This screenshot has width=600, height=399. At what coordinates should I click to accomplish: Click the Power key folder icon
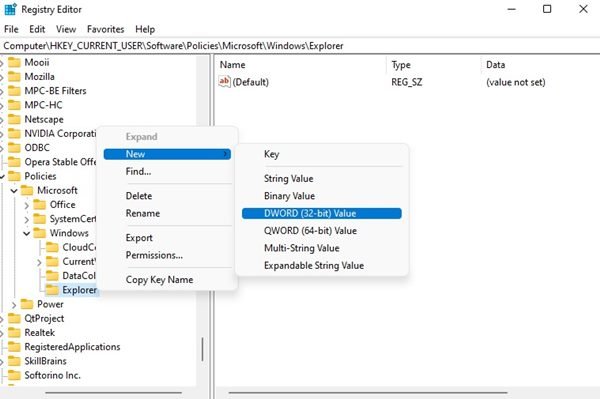[27, 304]
